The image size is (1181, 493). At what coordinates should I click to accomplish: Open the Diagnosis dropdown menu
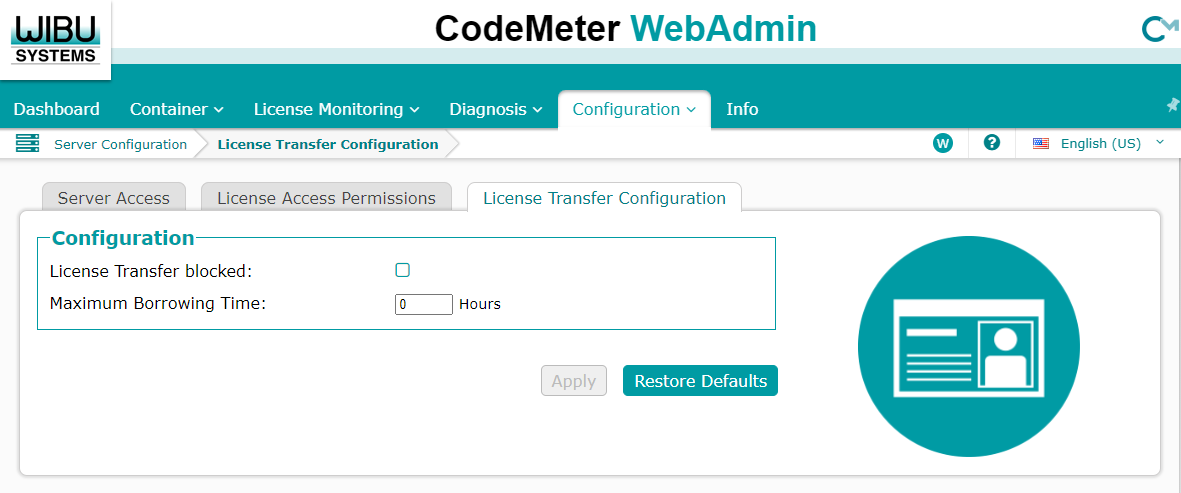(495, 109)
